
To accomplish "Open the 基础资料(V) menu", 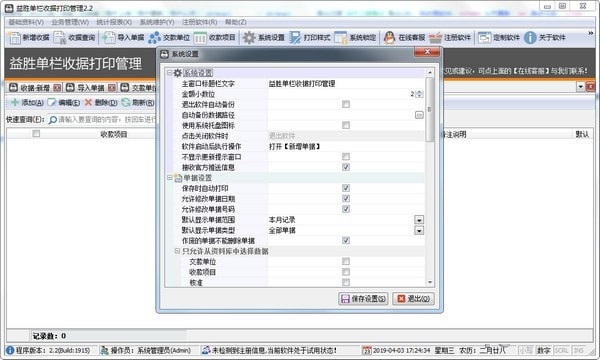I will coord(26,22).
